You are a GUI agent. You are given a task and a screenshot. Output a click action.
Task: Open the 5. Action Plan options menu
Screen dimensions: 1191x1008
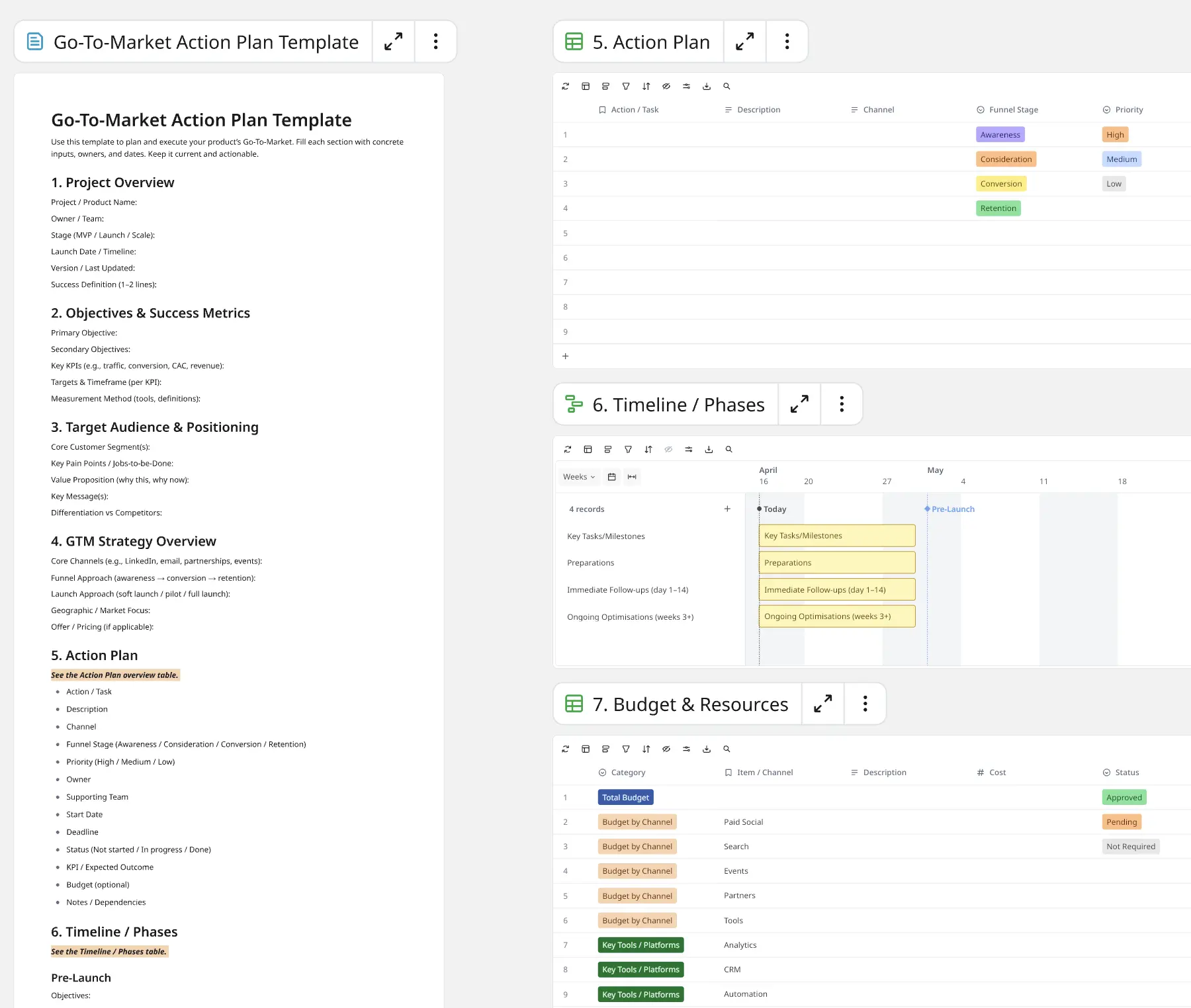point(787,42)
